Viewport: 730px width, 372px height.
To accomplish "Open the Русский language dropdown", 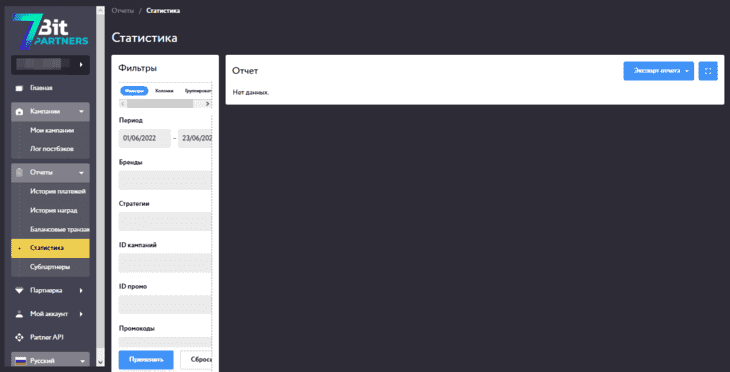I will (50, 361).
